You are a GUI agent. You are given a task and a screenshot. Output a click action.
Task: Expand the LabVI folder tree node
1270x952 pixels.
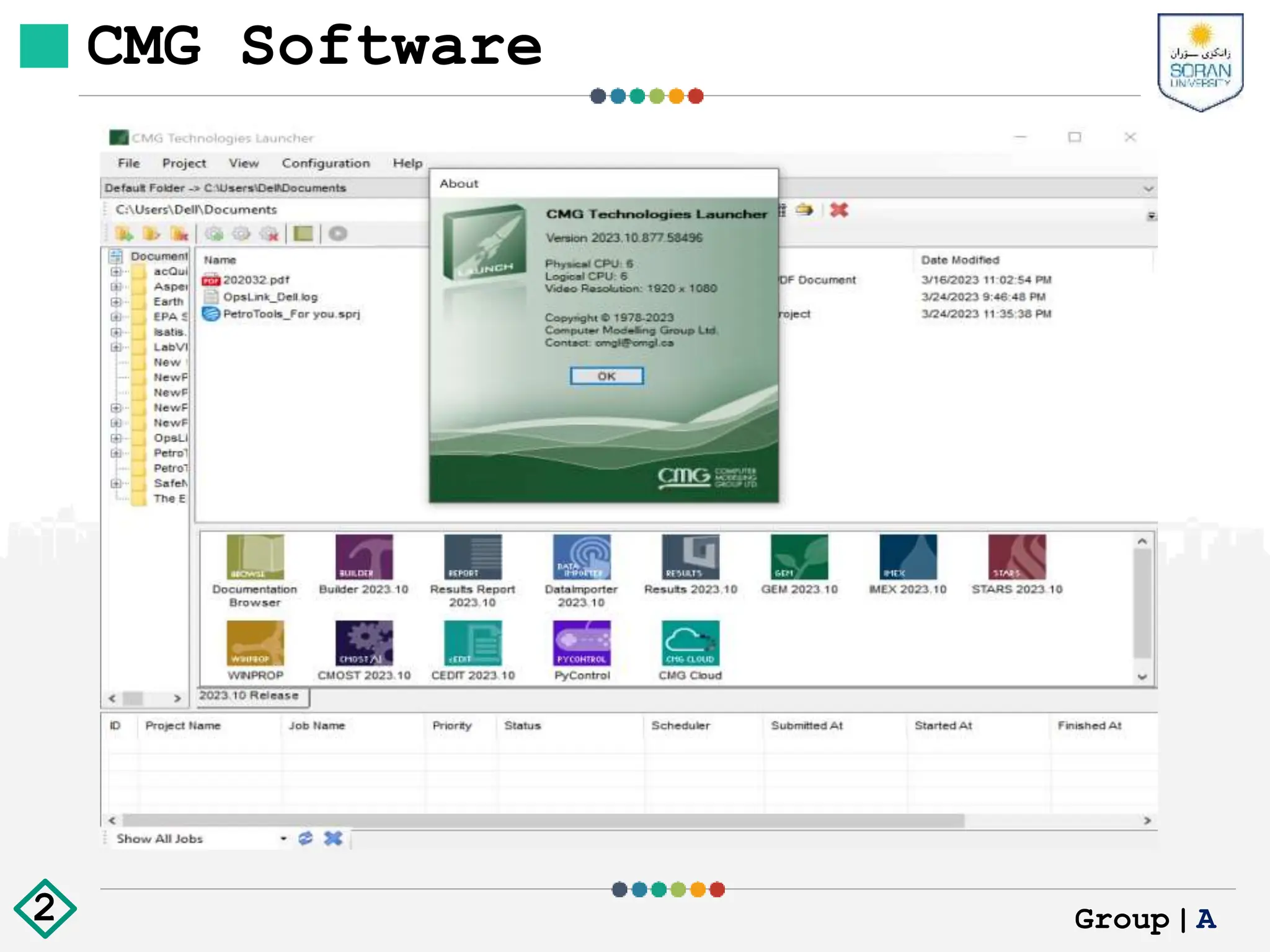[x=116, y=347]
